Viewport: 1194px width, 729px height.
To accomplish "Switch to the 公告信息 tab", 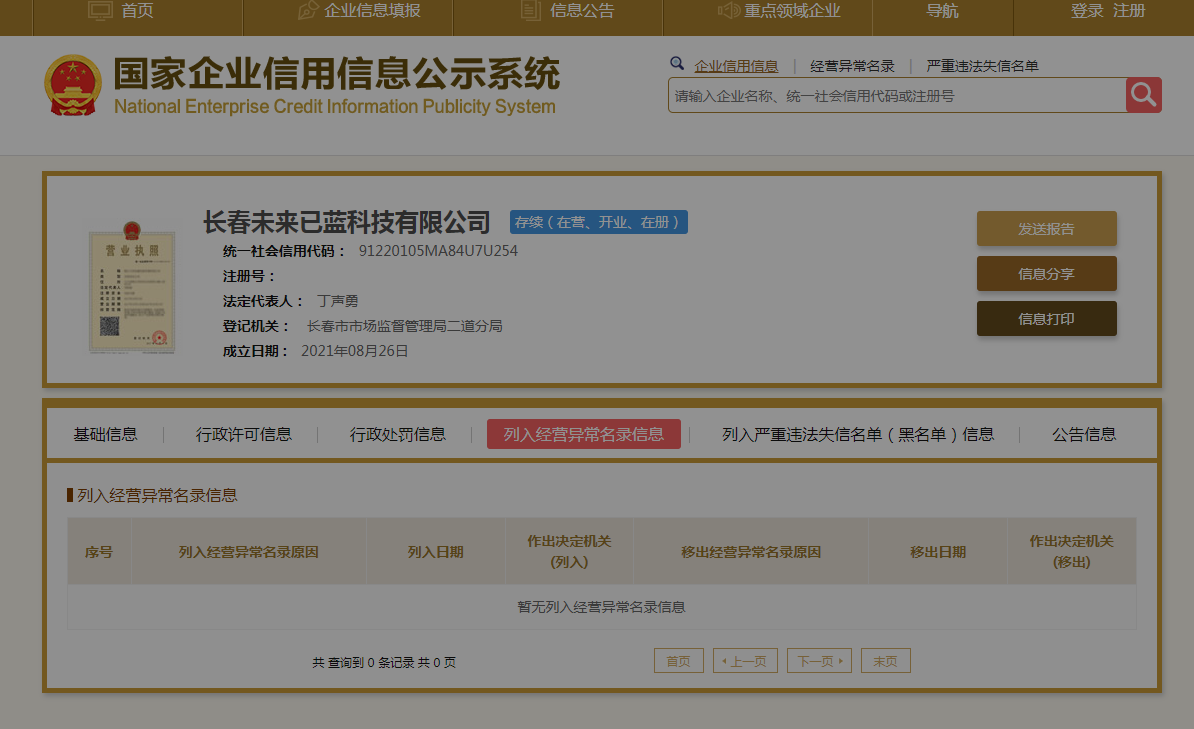I will coord(1084,434).
